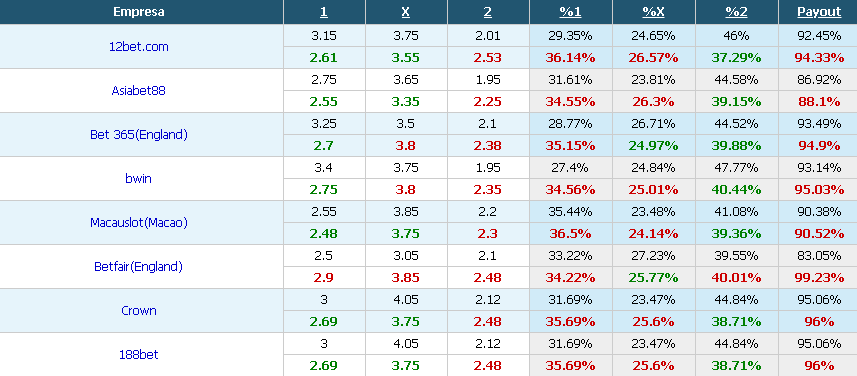This screenshot has height=376, width=857.
Task: Select 12bet.com's opening odds 3.15 cell
Action: pyautogui.click(x=324, y=36)
